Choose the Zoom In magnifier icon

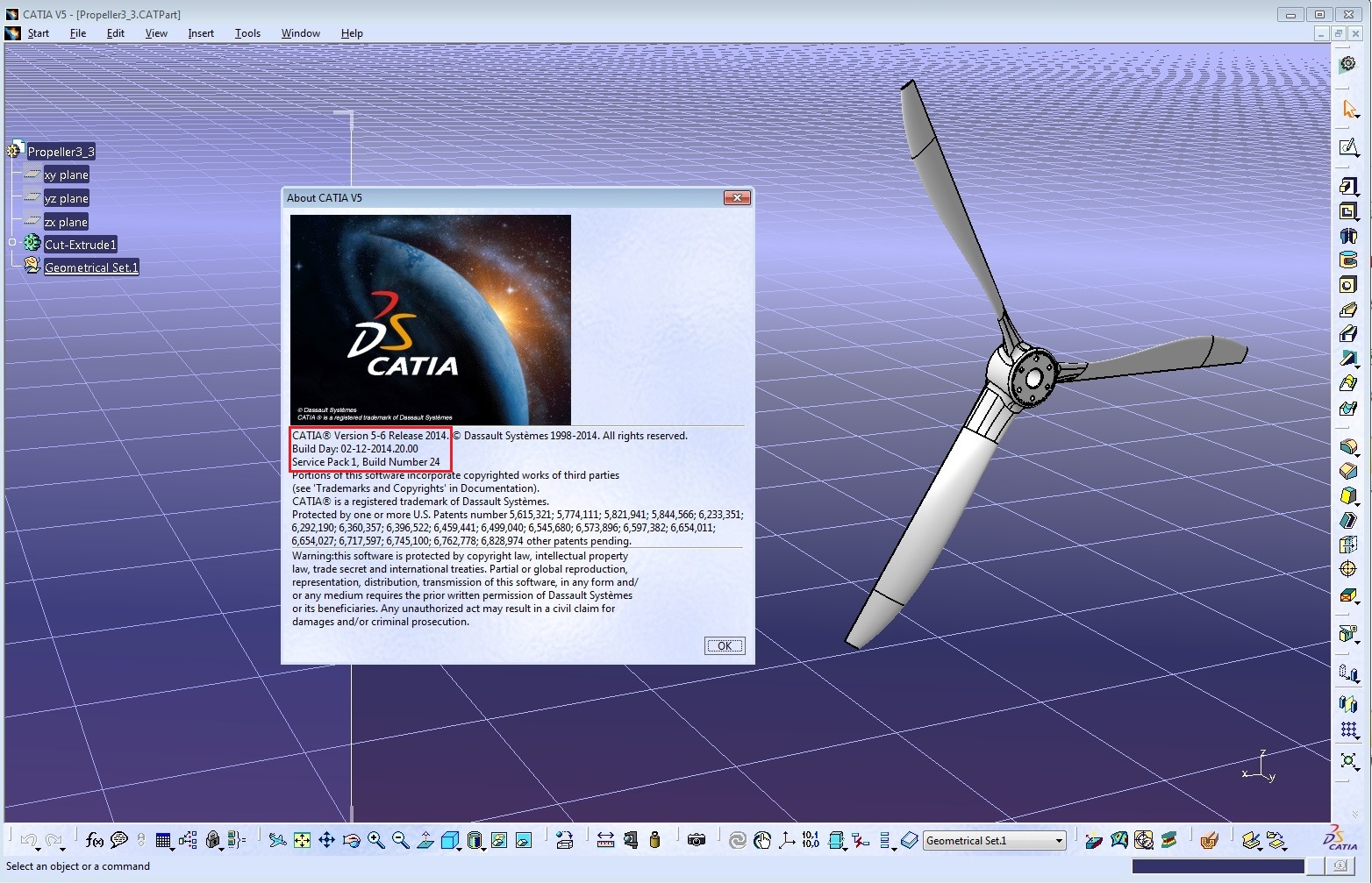click(x=375, y=840)
